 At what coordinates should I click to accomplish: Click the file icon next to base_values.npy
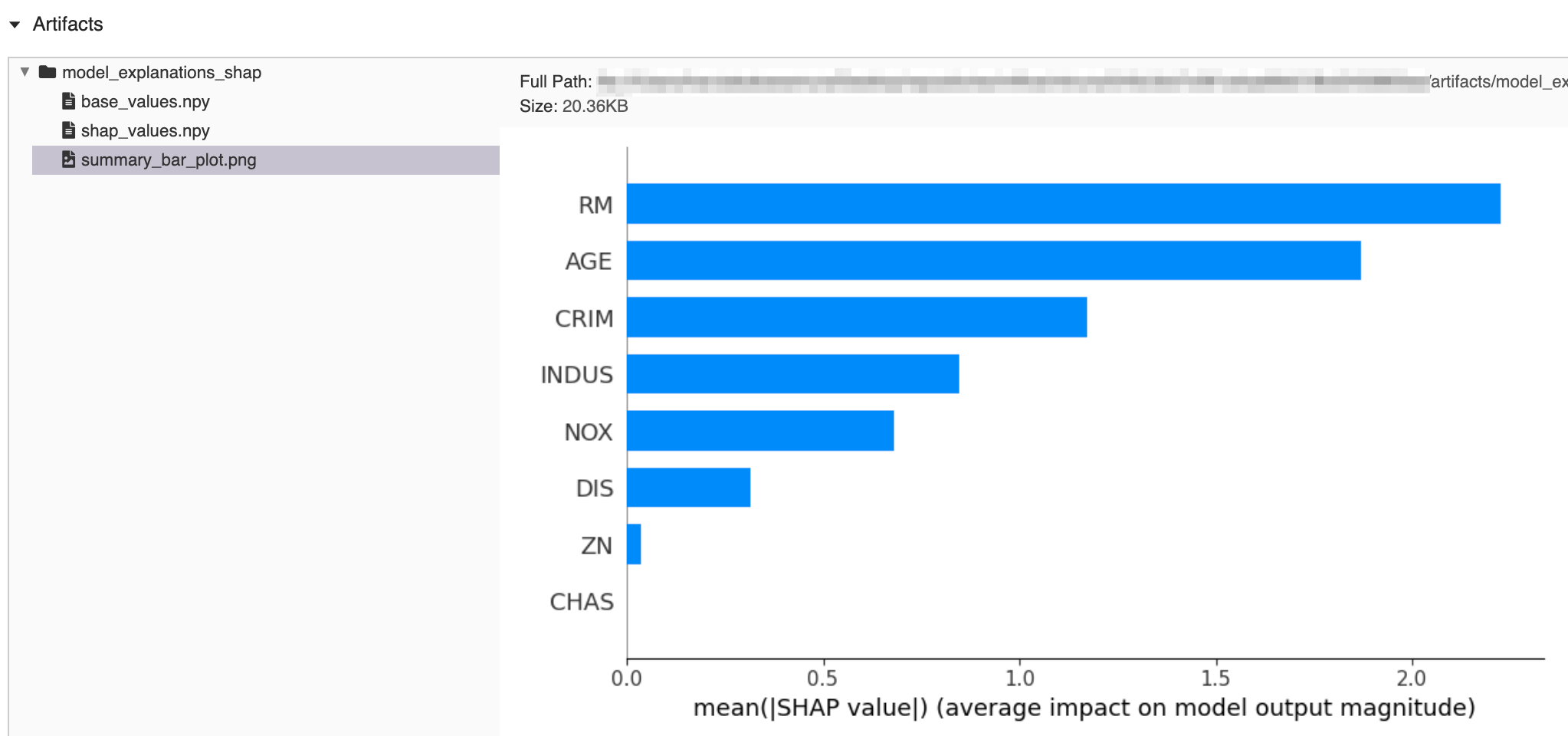(x=67, y=101)
